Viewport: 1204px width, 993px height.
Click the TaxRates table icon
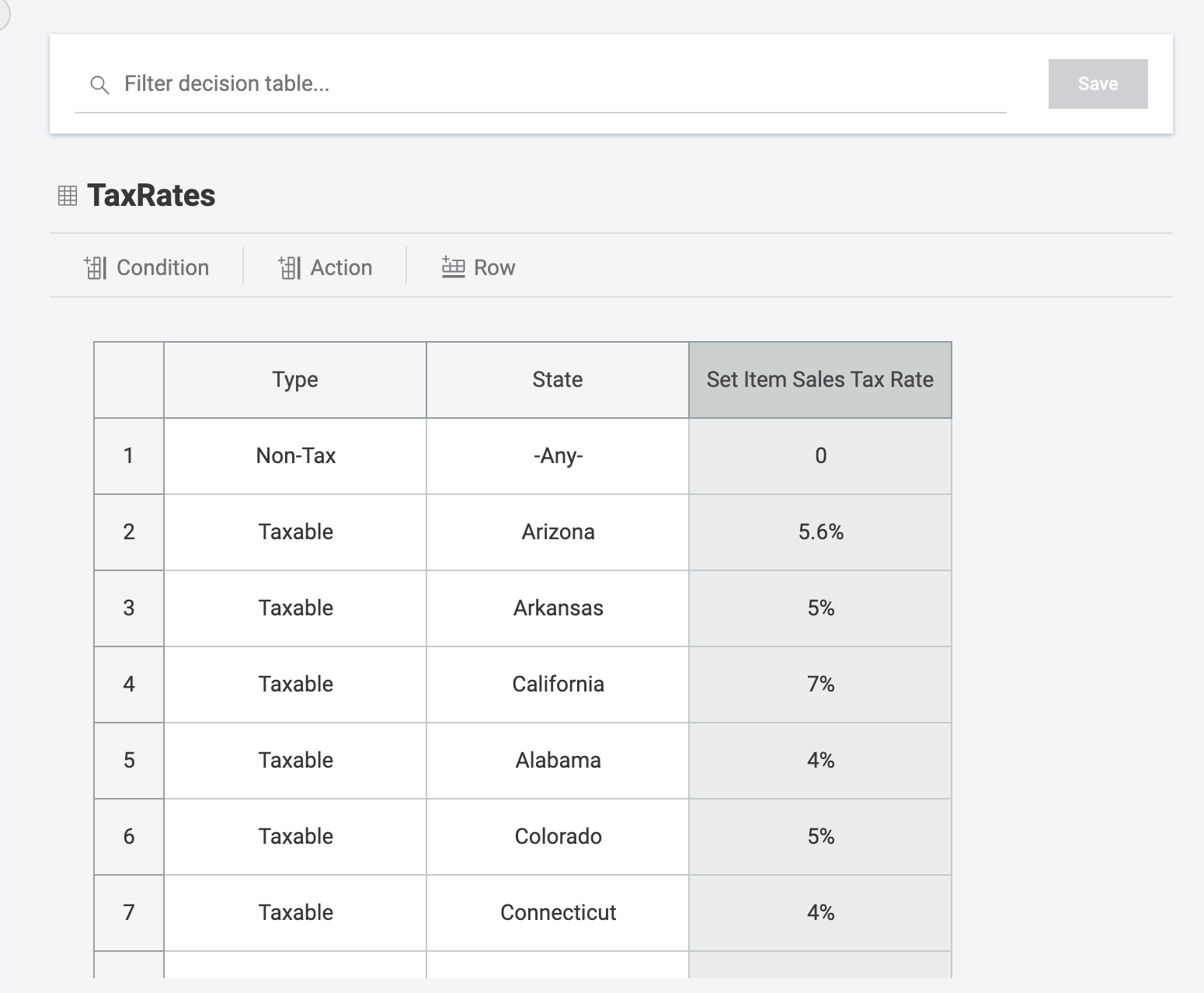[x=68, y=196]
